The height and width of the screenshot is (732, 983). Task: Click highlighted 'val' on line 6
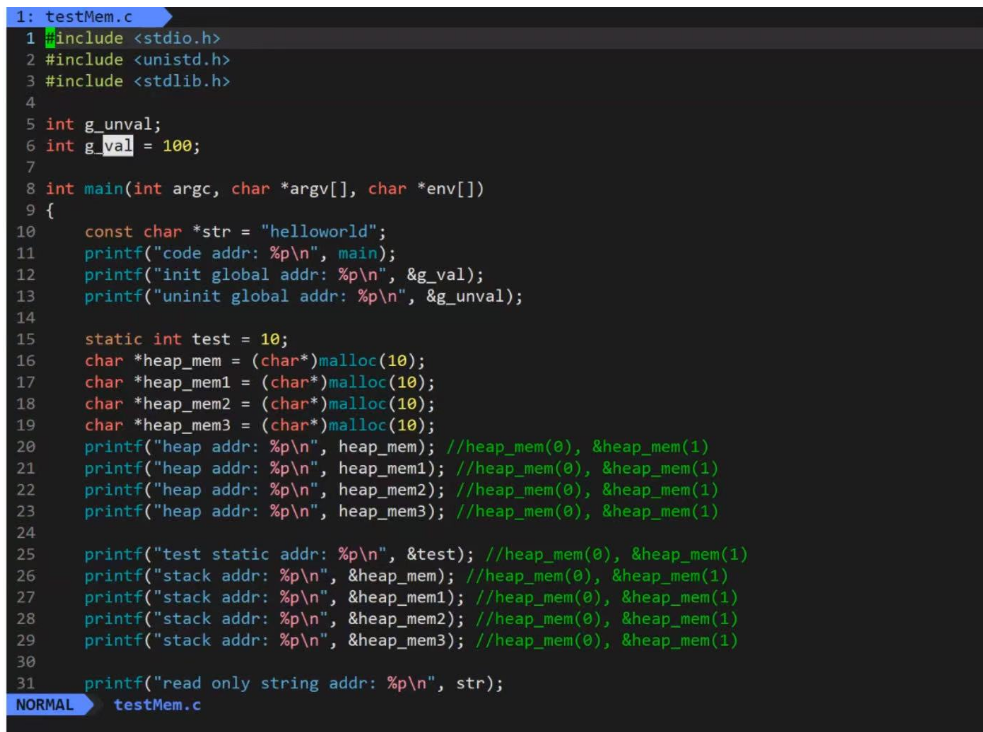(118, 146)
